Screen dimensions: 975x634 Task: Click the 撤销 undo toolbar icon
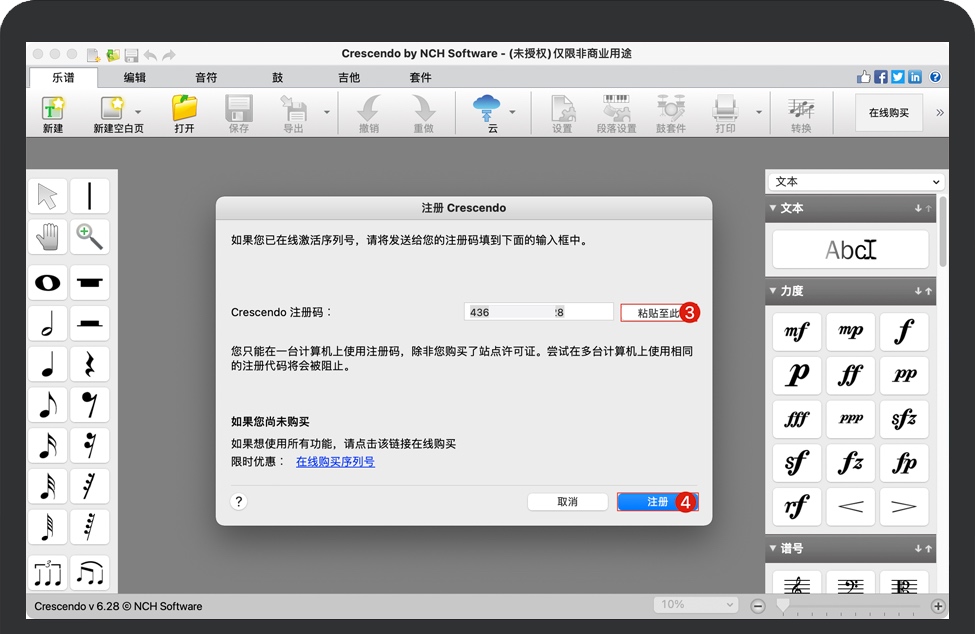[368, 112]
